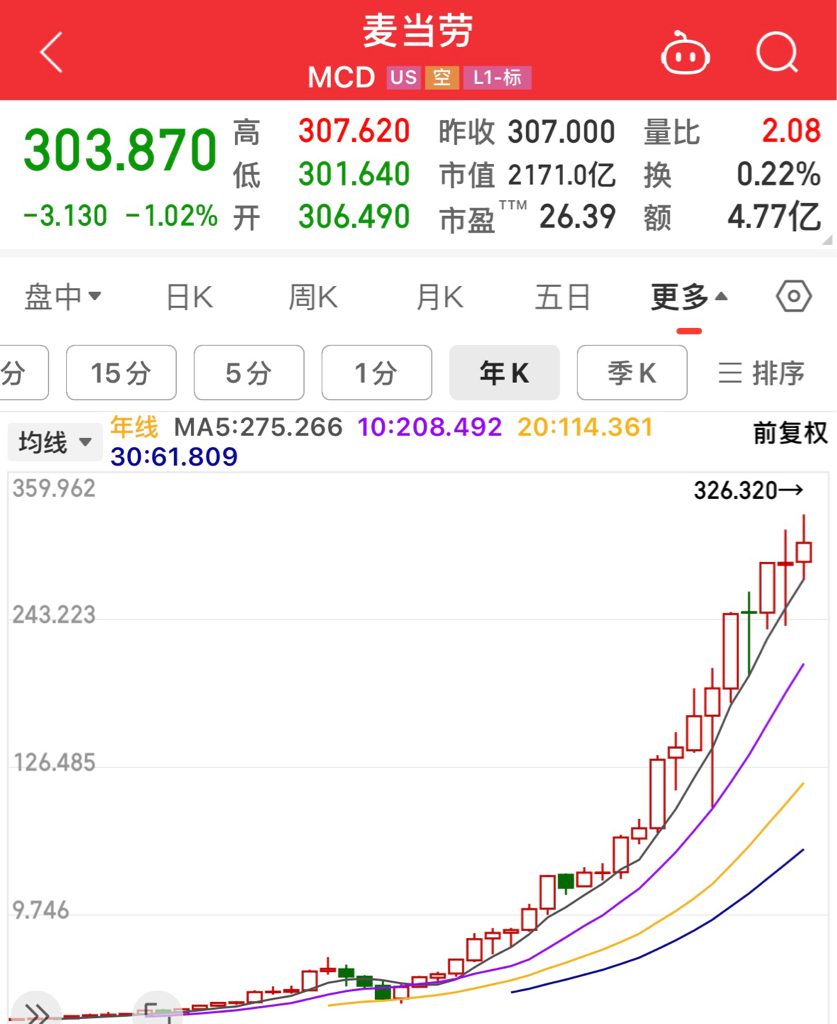837x1024 pixels.
Task: Tap the open price 306.490
Action: [x=354, y=216]
